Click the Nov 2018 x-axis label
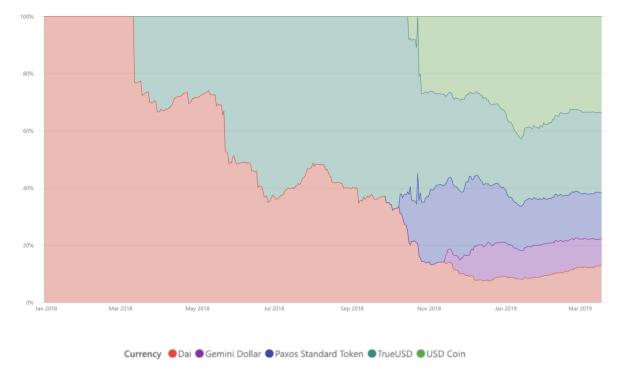The width and height of the screenshot is (631, 384). click(429, 309)
